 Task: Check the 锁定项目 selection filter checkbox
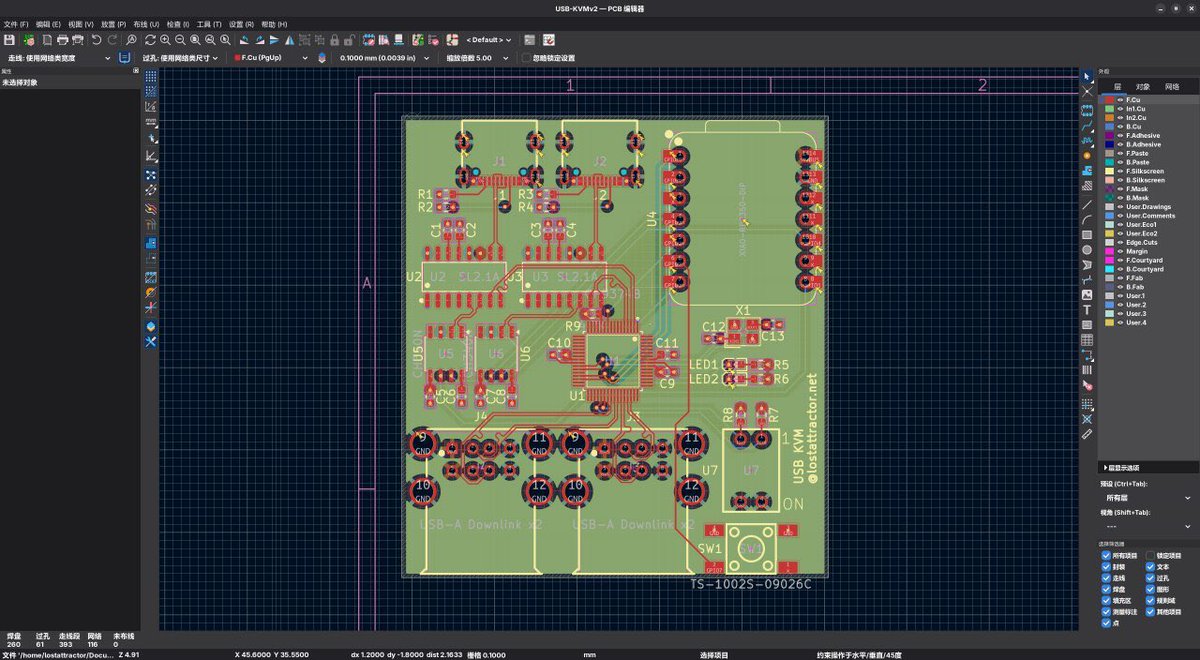(x=1150, y=555)
